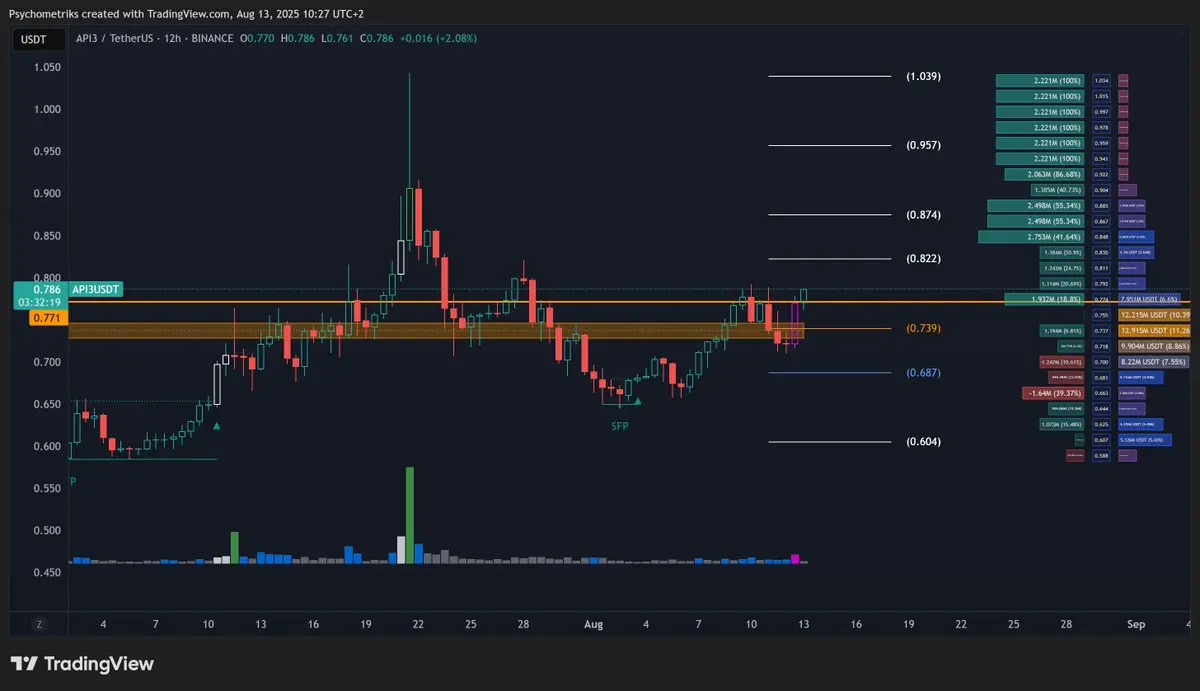Click the 1.034 price cell in profile

pos(1102,81)
